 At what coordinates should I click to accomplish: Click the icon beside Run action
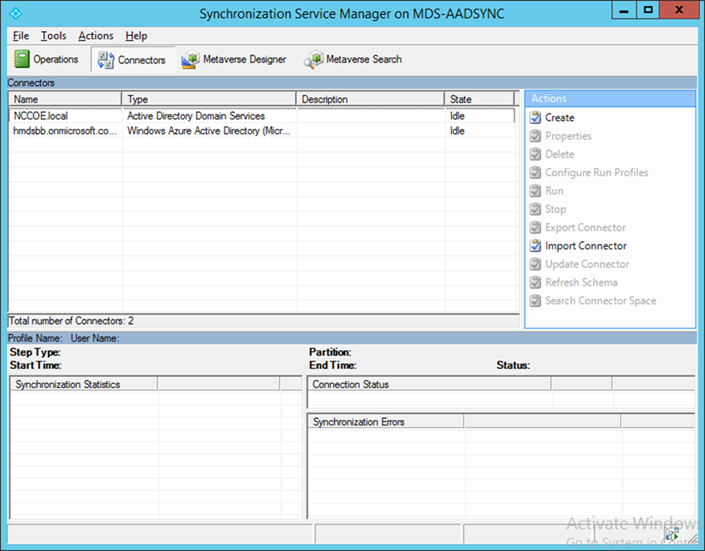[535, 191]
